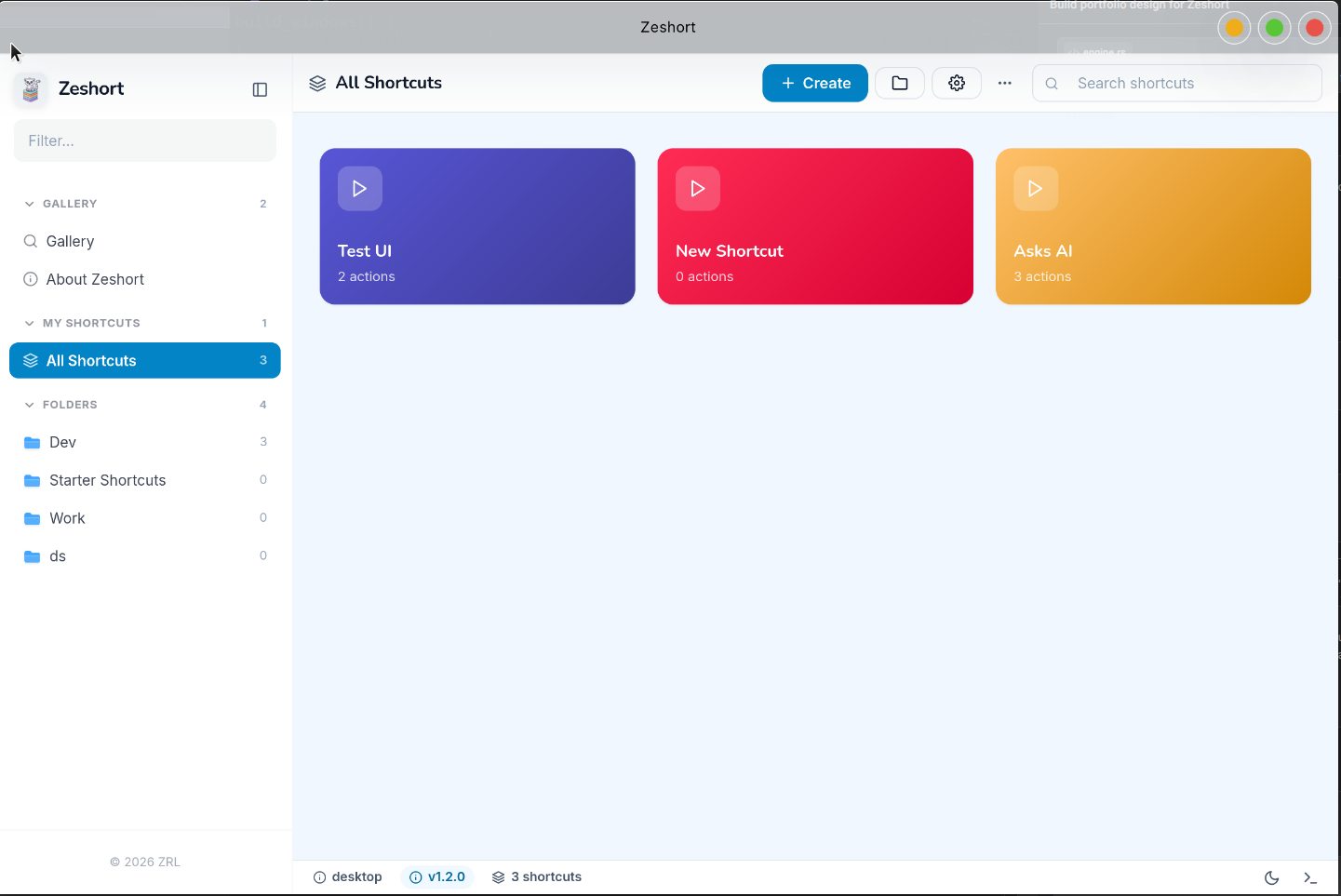Viewport: 1341px width, 896px height.
Task: Click the "3 actions" text on Asks AI
Action: 1042,276
